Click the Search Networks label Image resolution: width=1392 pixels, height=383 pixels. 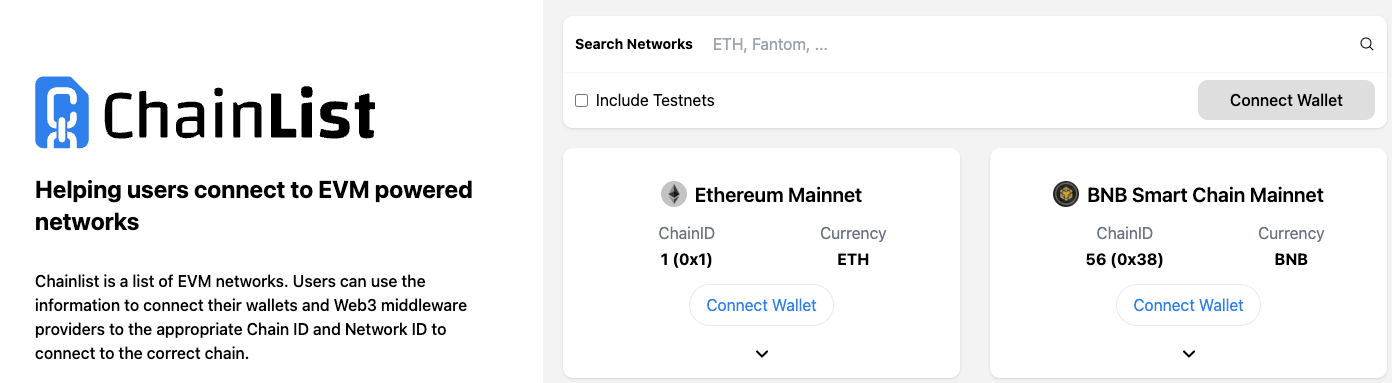(634, 44)
